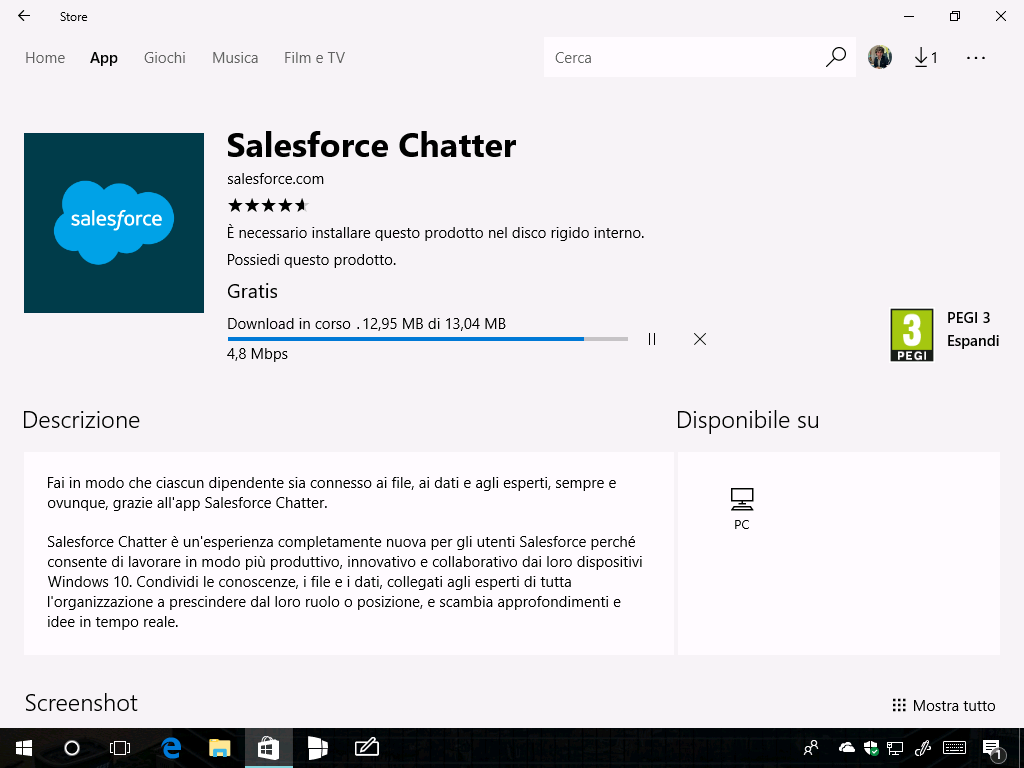Cancel the download with the X icon
This screenshot has height=768, width=1024.
(700, 339)
